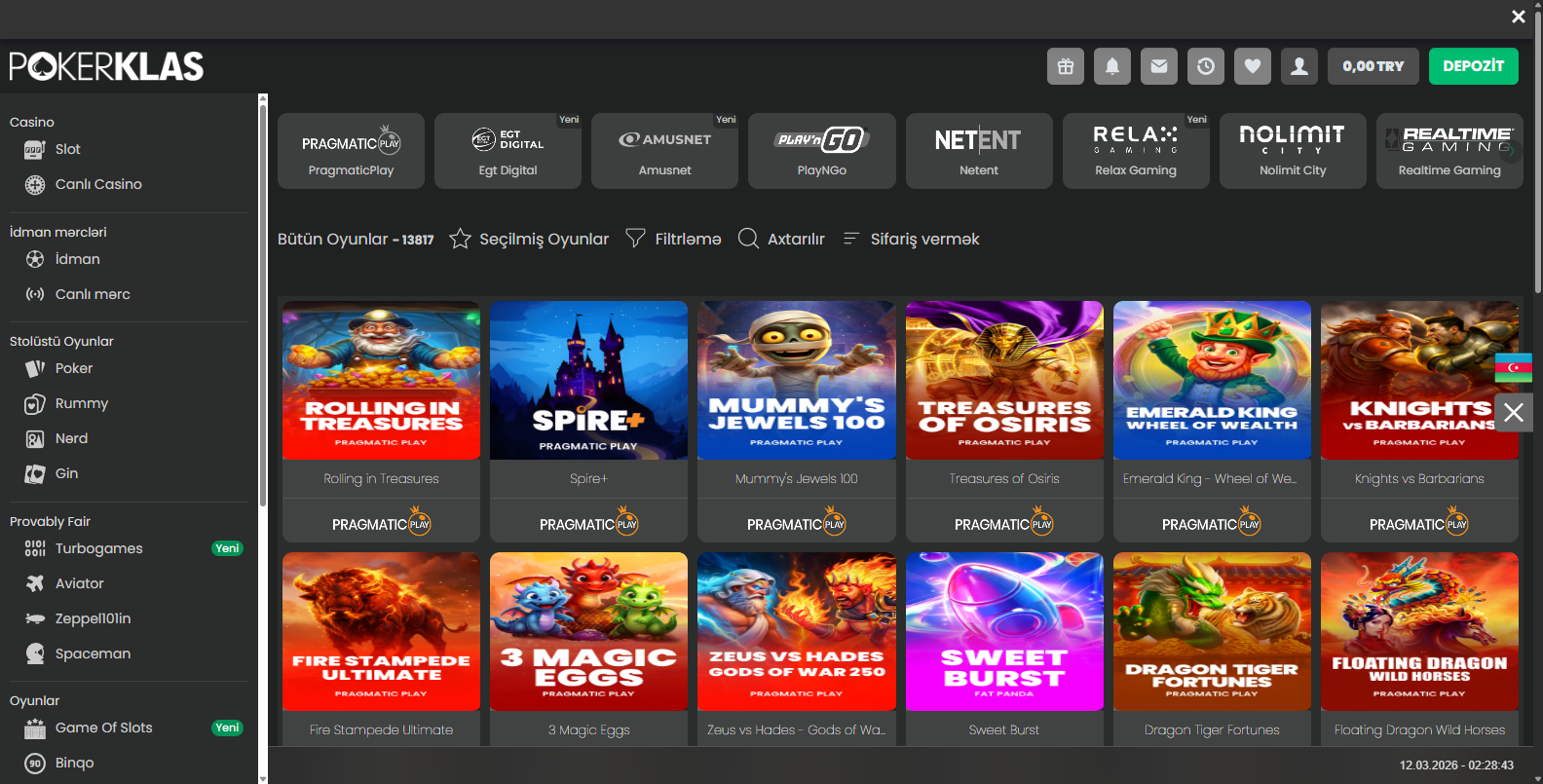Viewport: 1543px width, 784px height.
Task: Click the Slot sidebar icon
Action: tap(35, 150)
